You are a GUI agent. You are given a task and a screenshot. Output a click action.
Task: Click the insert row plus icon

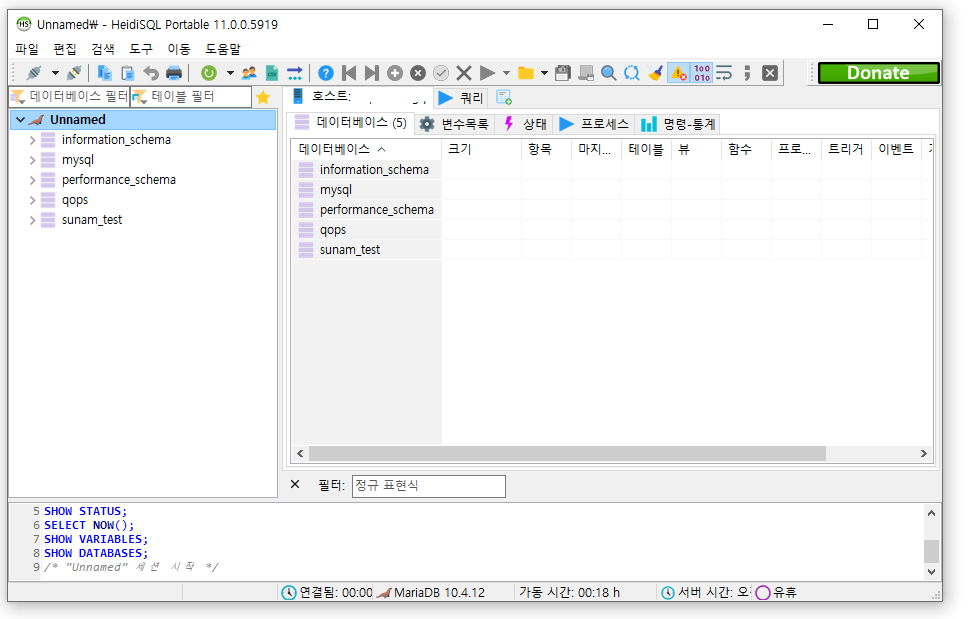tap(395, 73)
